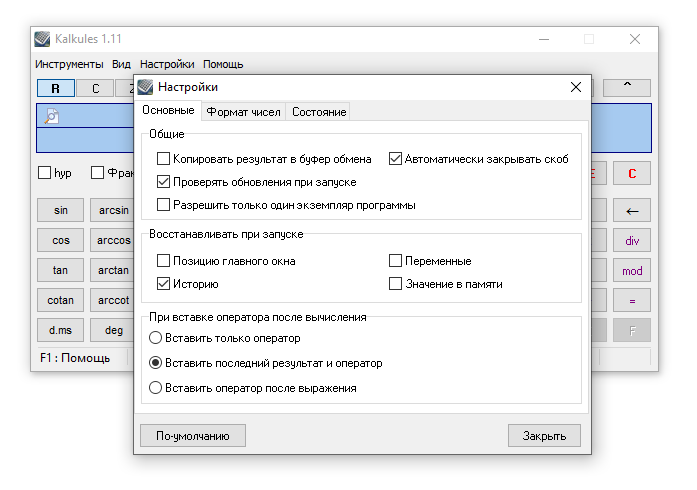The image size is (697, 490).
Task: Click the red C clear button
Action: pyautogui.click(x=632, y=173)
